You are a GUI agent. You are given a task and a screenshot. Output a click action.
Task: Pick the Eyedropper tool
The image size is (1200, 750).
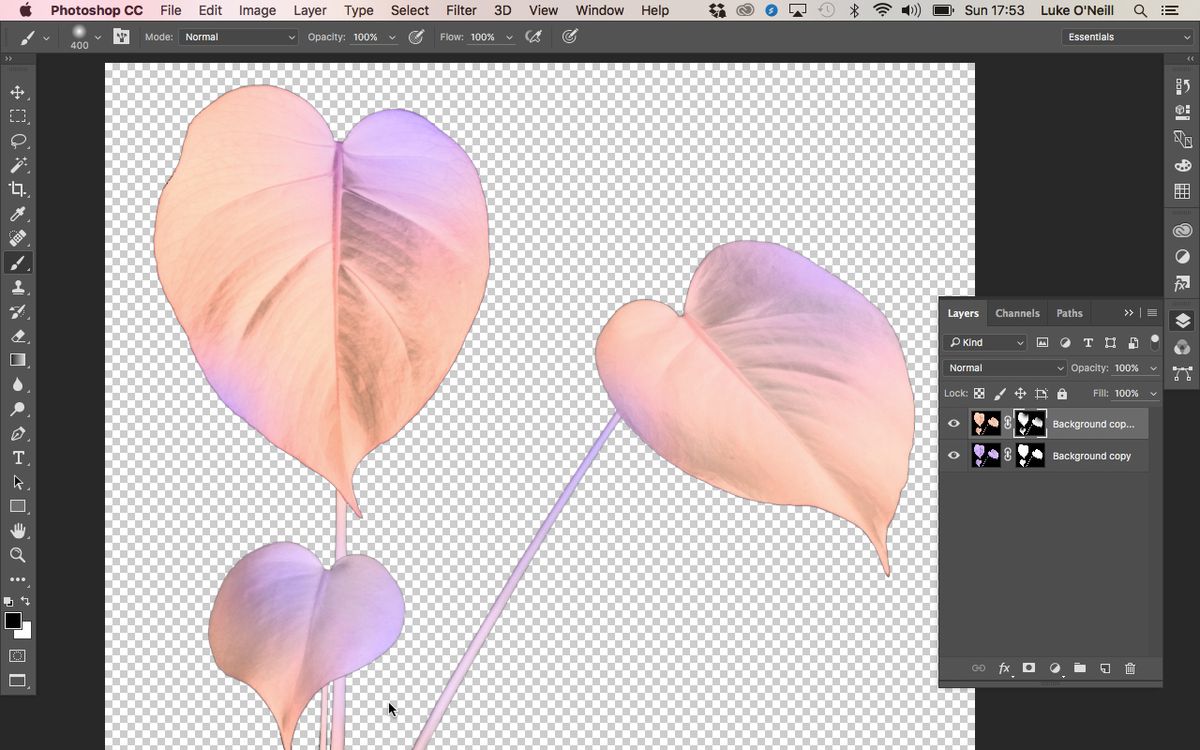tap(18, 214)
